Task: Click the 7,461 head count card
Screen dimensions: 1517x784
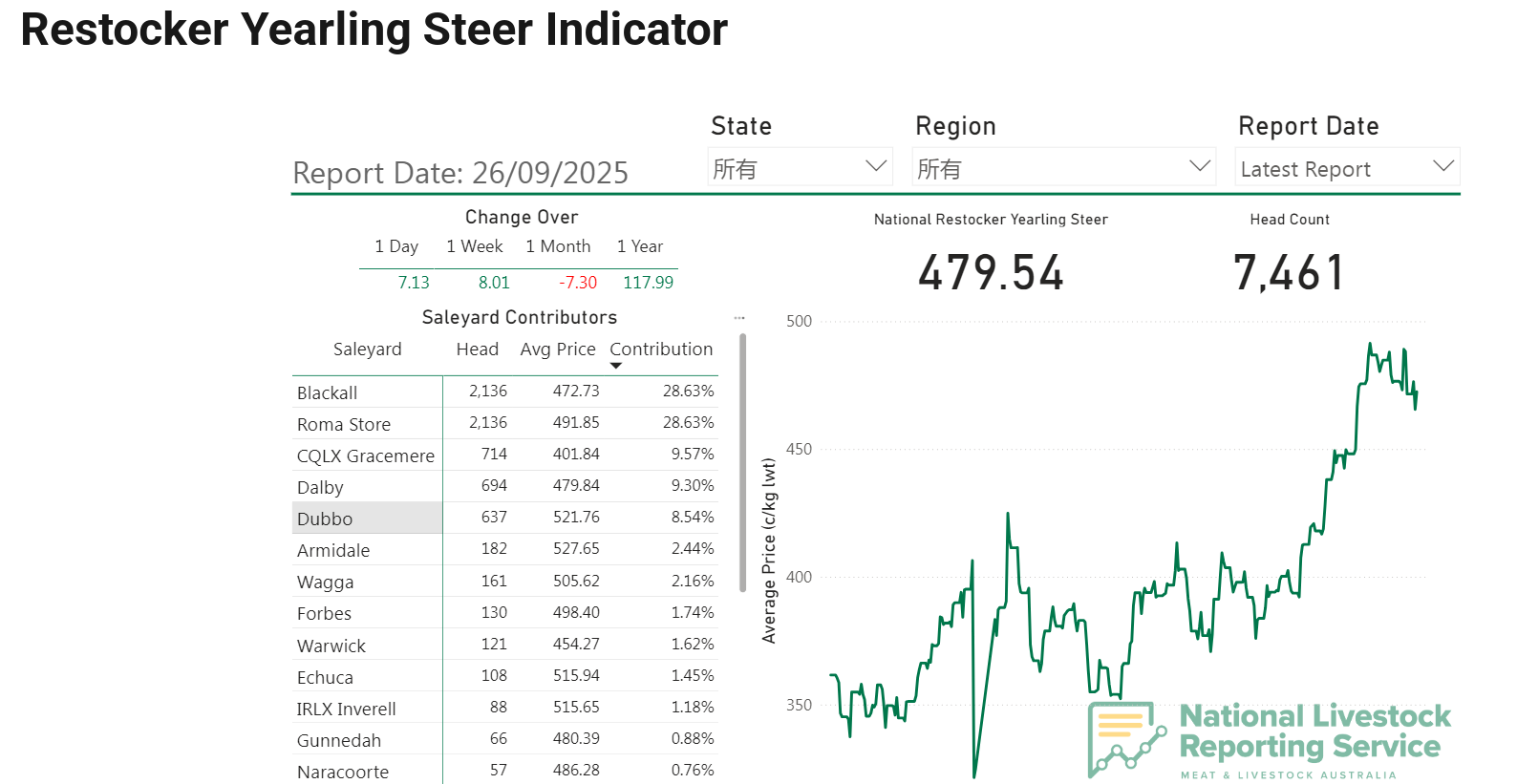Action: pyautogui.click(x=1289, y=273)
